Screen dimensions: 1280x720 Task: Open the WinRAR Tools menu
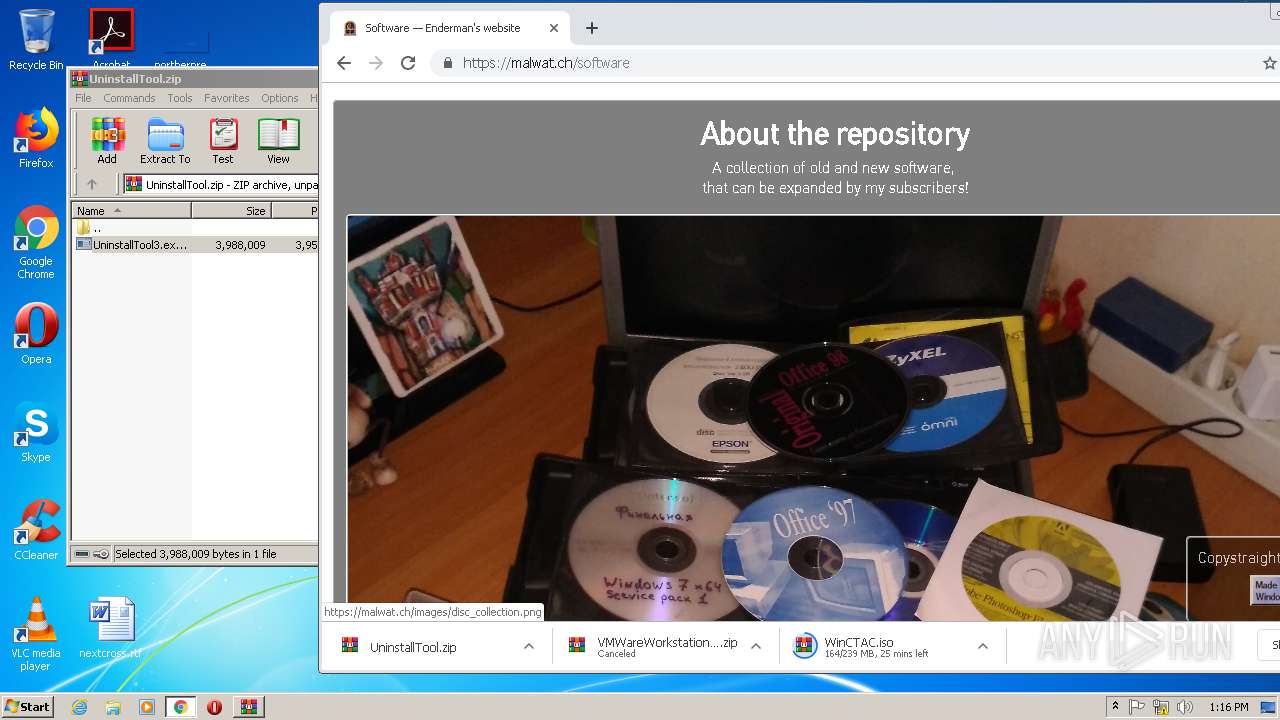[180, 98]
